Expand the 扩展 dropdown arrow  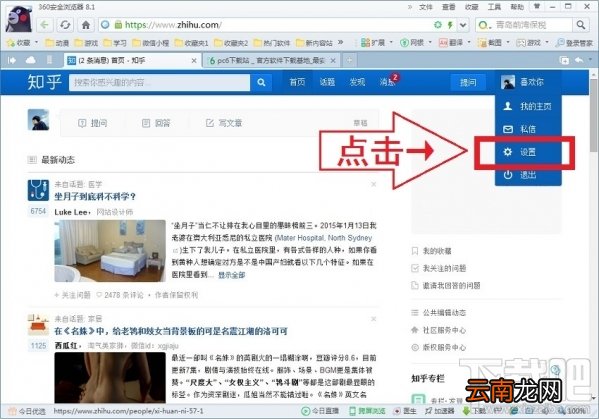coord(391,42)
